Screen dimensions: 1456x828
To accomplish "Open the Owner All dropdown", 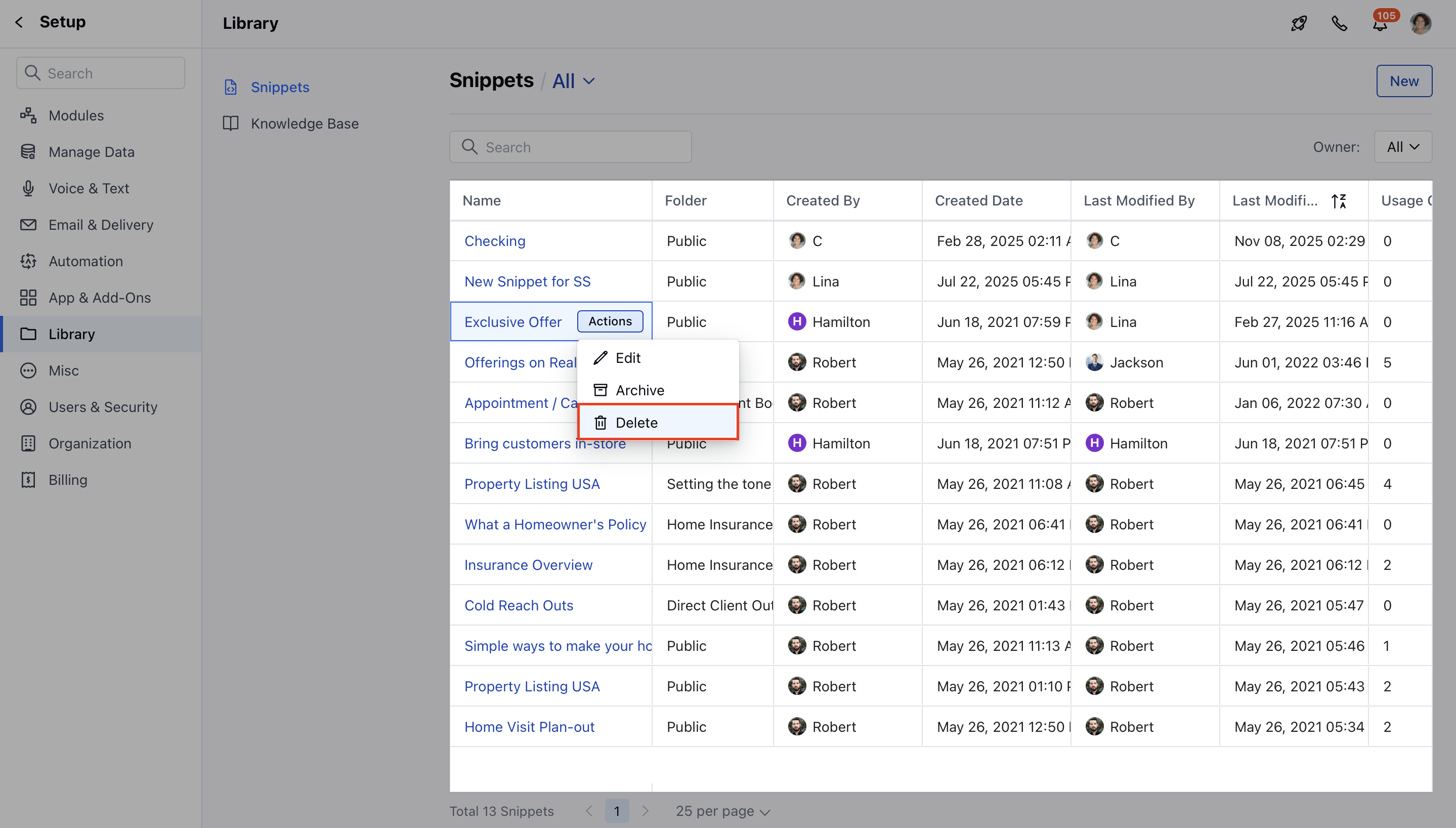I will pos(1402,147).
